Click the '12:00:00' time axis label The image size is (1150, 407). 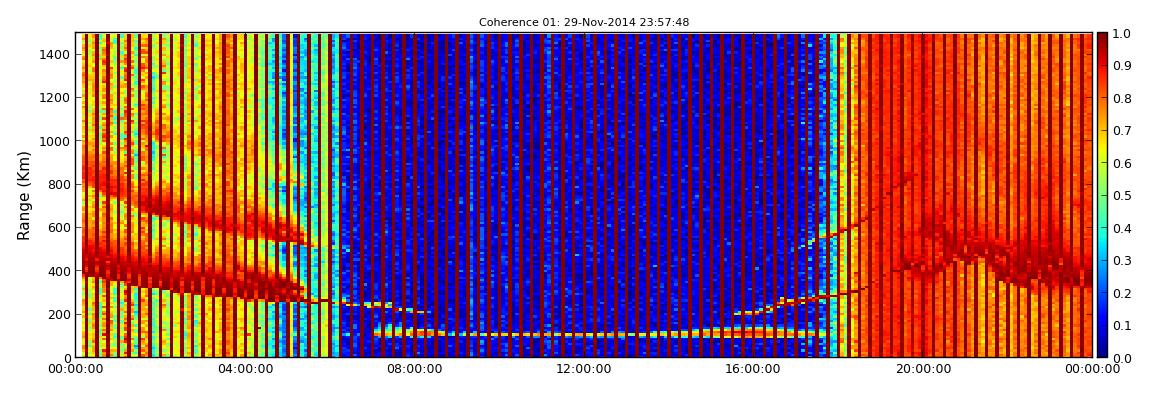click(584, 369)
